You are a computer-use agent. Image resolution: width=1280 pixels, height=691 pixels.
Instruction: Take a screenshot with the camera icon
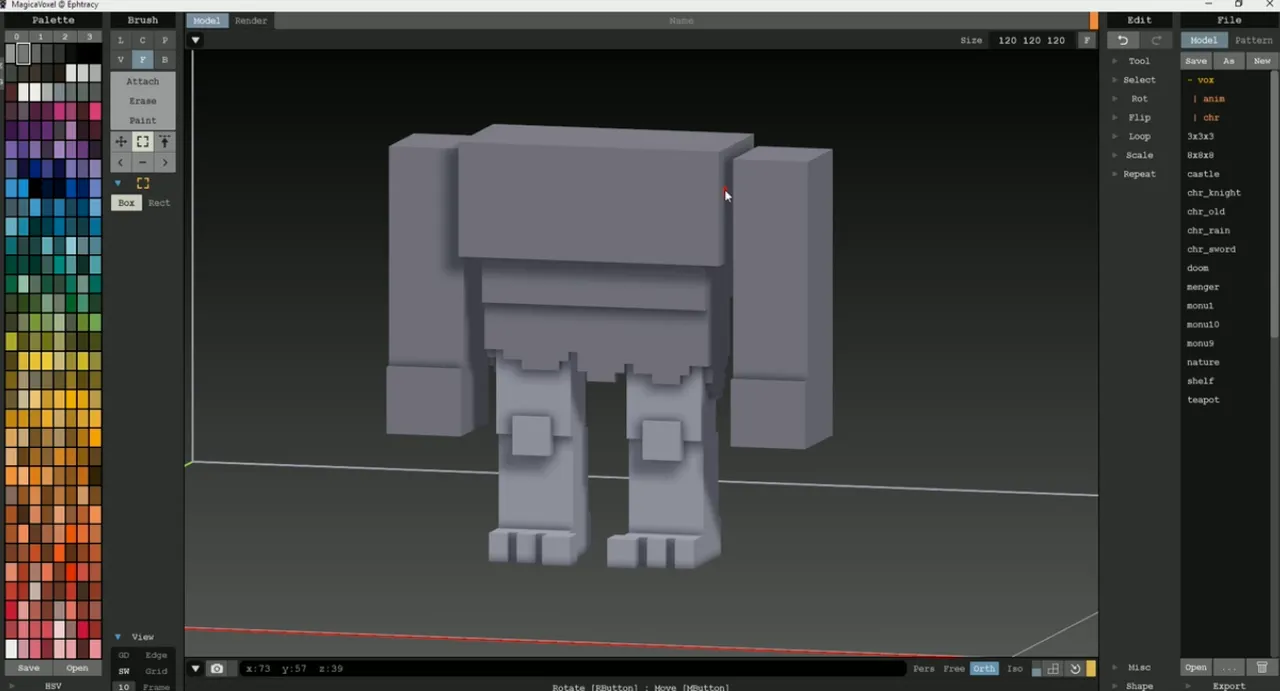[x=217, y=668]
